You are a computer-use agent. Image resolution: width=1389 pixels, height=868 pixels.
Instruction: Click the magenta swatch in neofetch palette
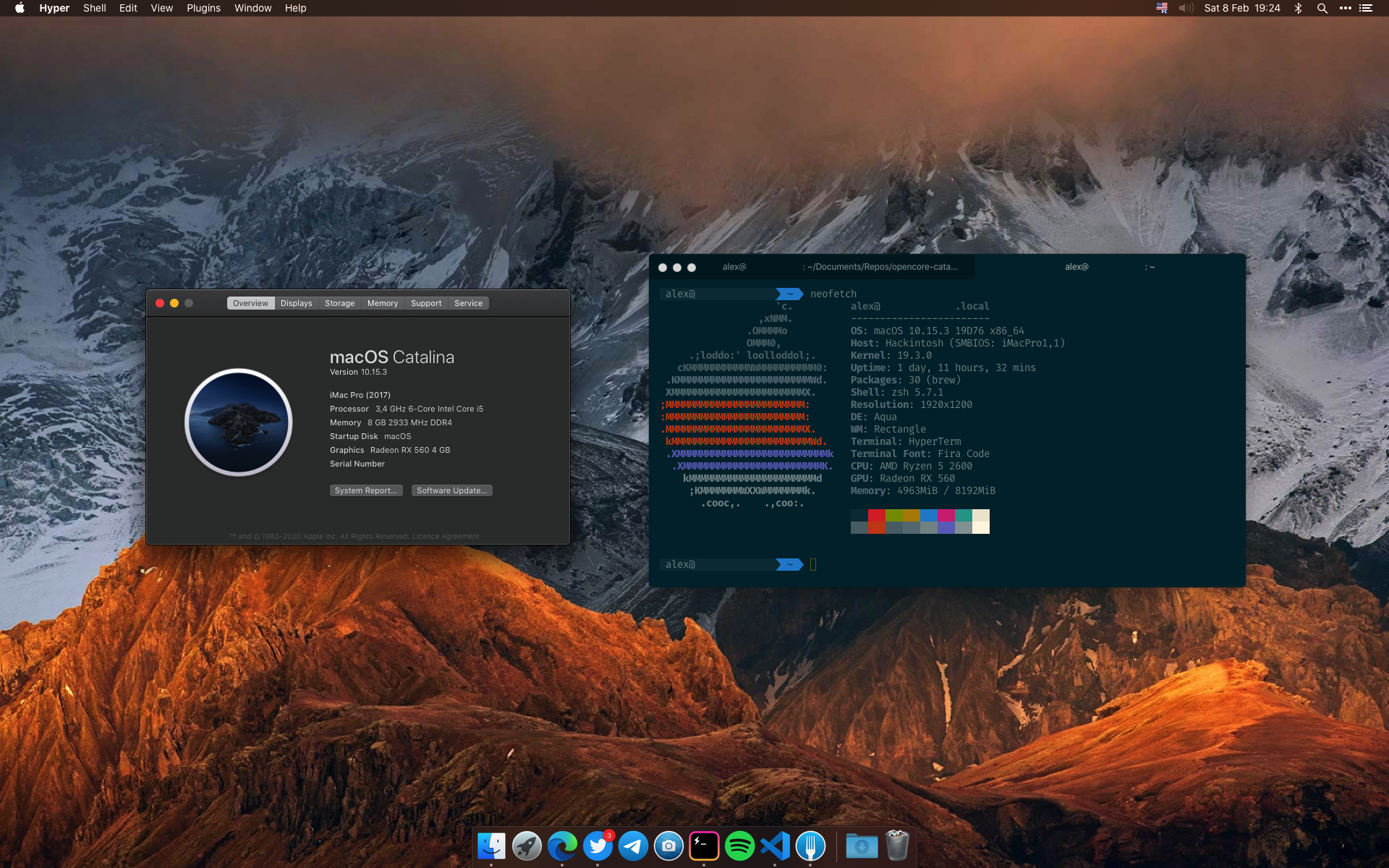coord(946,515)
